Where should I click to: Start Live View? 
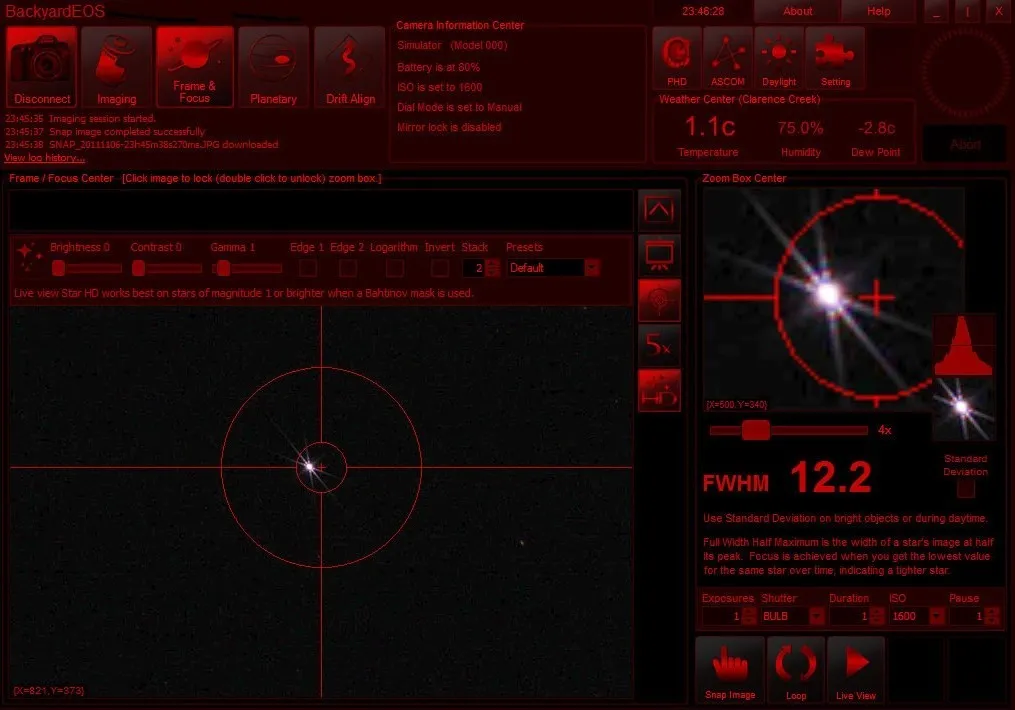pos(855,669)
